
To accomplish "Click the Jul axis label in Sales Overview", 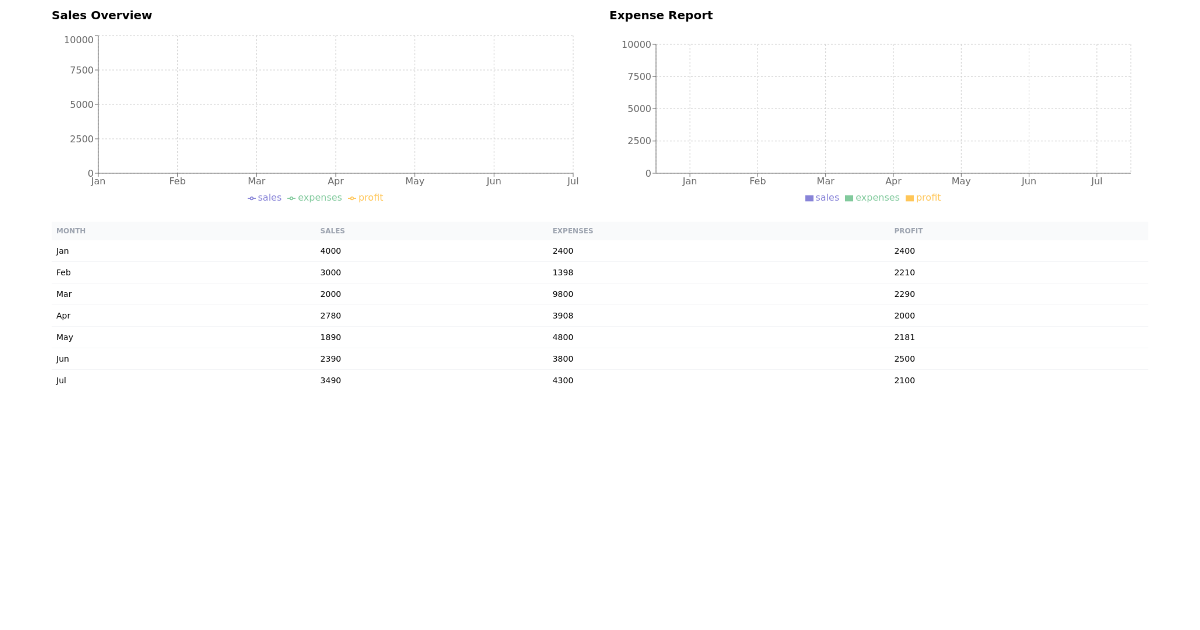I will click(x=572, y=181).
